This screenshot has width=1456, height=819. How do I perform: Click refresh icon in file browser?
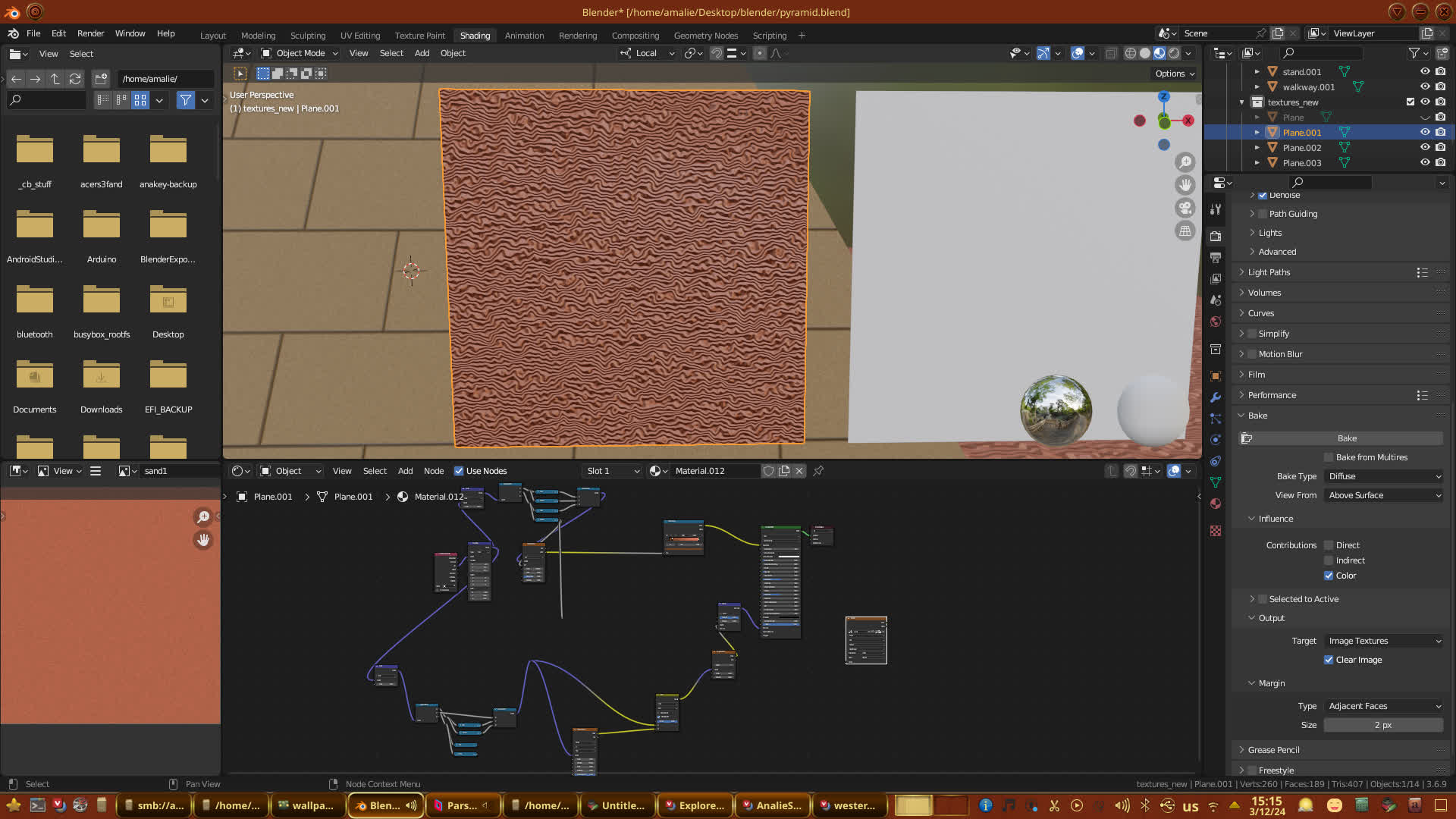pyautogui.click(x=74, y=79)
